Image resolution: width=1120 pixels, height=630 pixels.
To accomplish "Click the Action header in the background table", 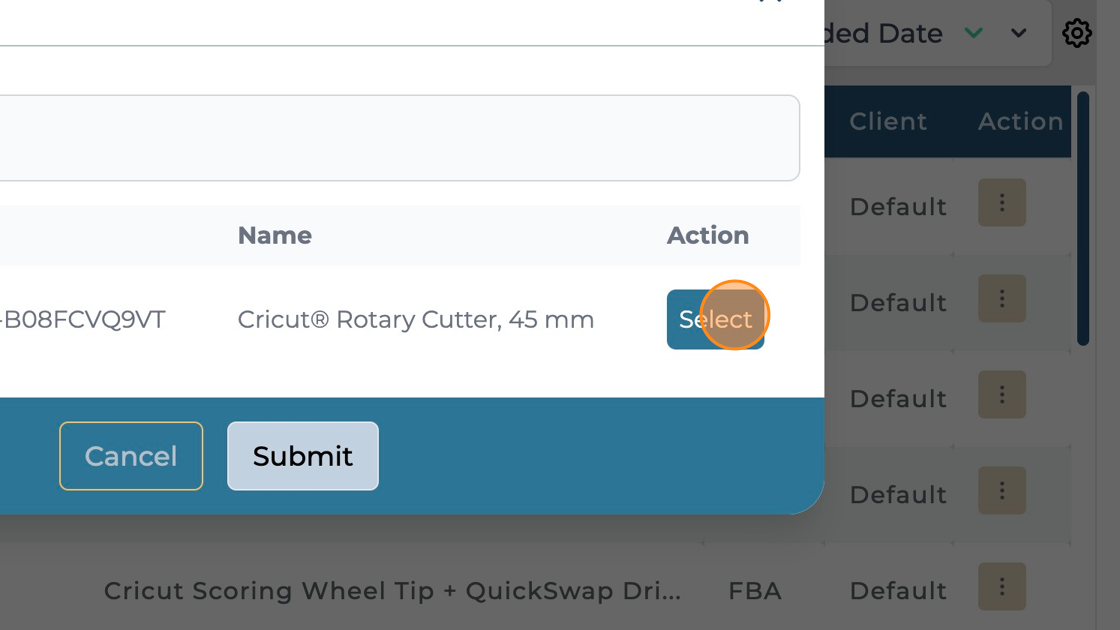I will (x=1020, y=121).
